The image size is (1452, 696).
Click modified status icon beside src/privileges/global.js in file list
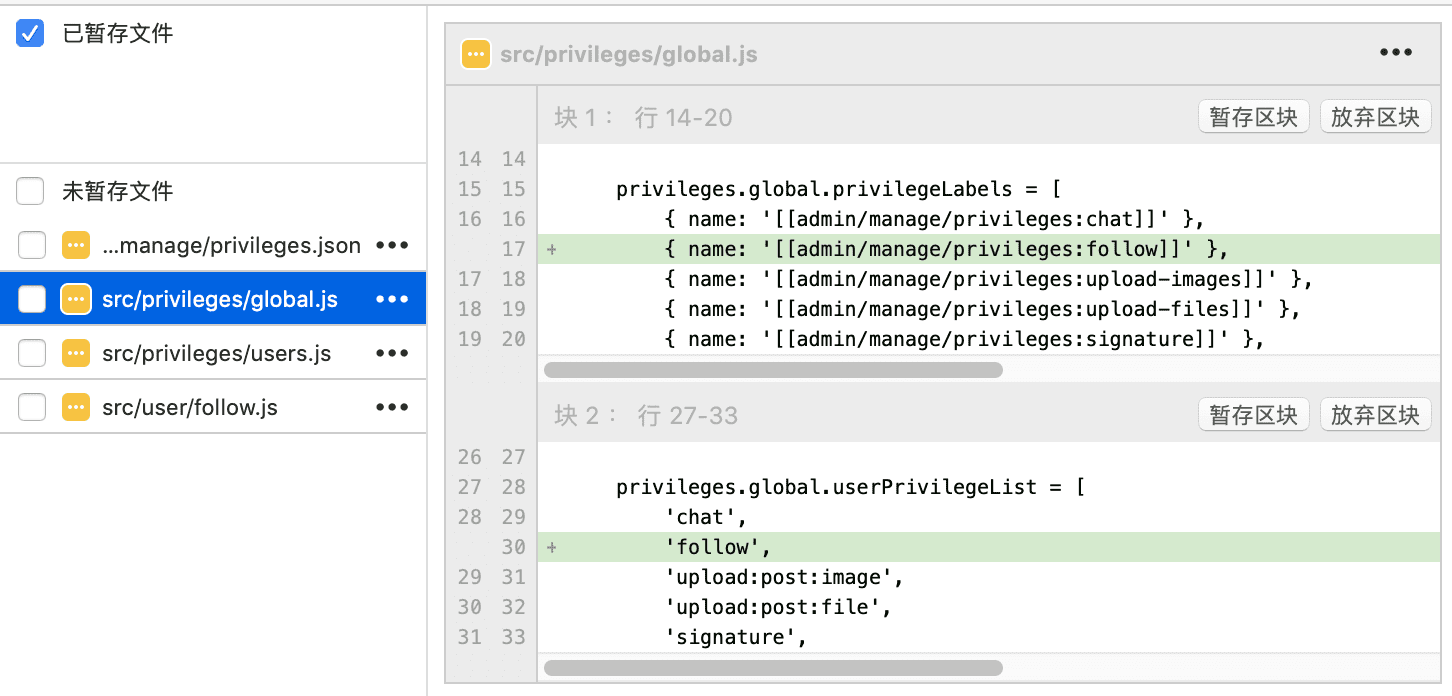[76, 299]
